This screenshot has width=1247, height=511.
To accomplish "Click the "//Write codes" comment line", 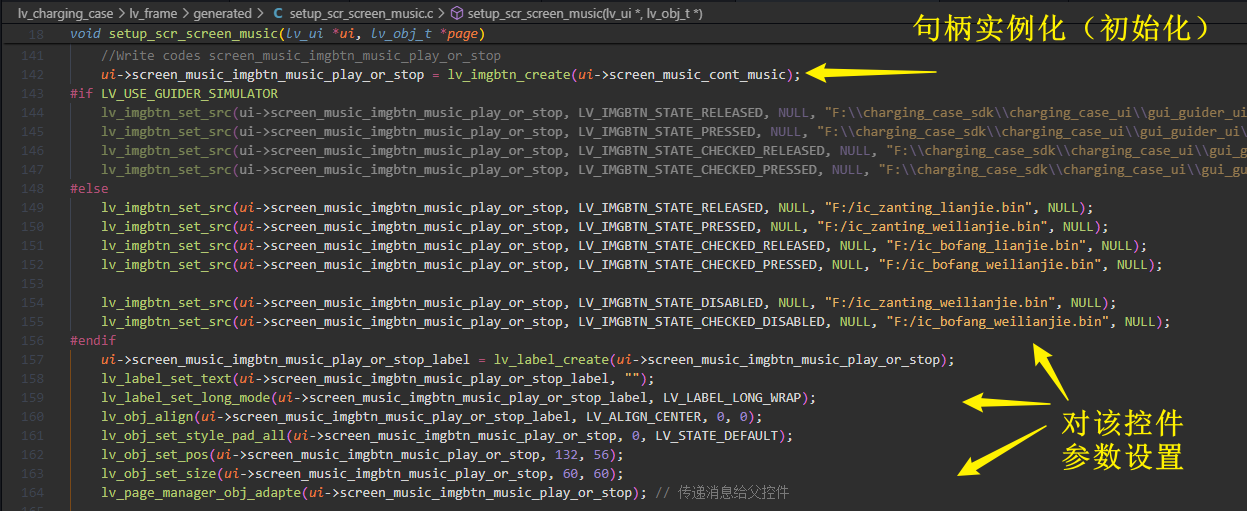I will pos(301,55).
